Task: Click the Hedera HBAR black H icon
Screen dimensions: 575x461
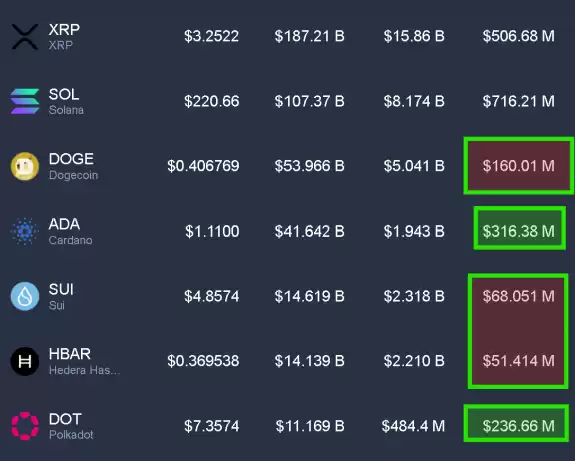Action: [25, 361]
